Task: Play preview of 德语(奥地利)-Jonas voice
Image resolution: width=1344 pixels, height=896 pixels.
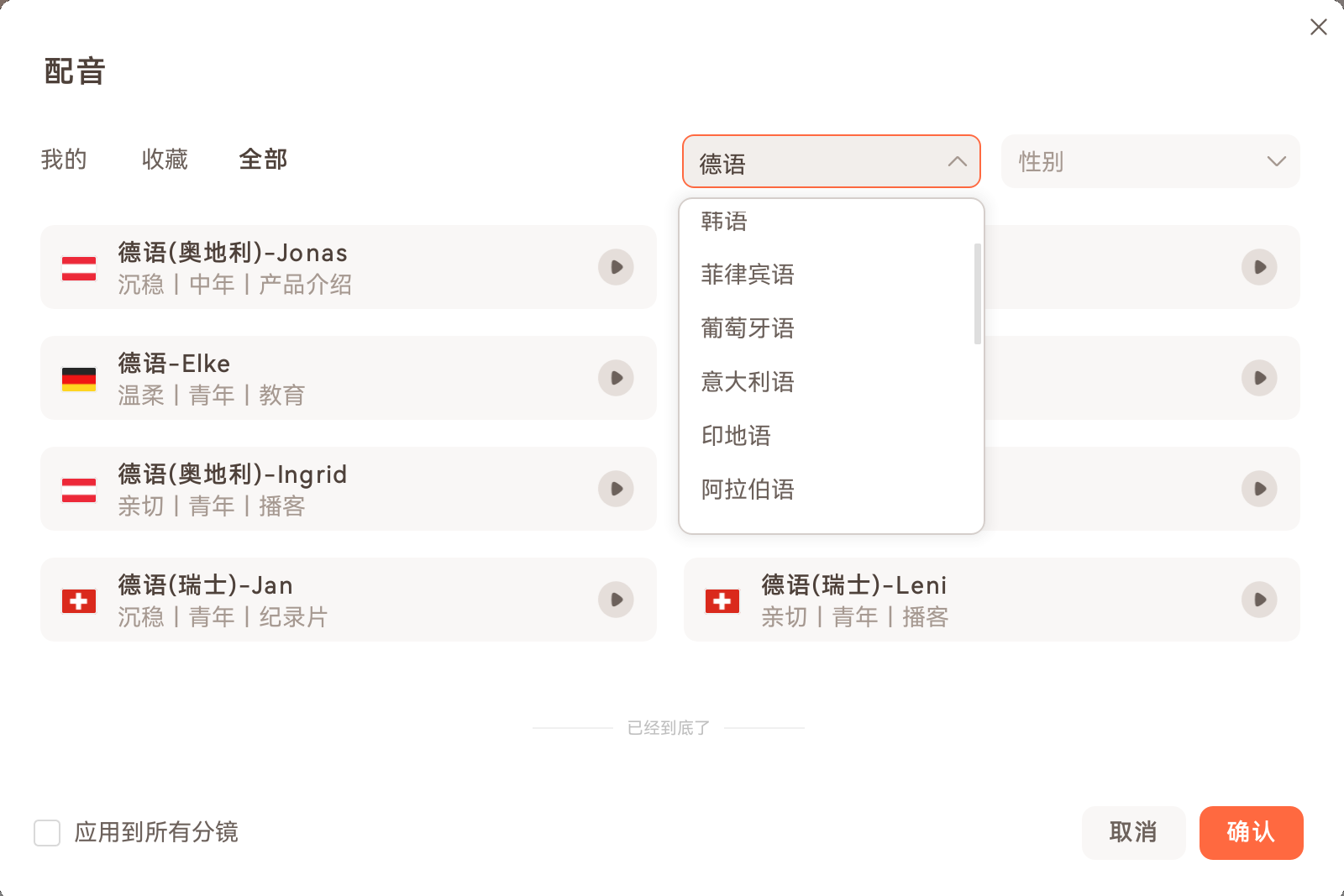Action: pyautogui.click(x=616, y=267)
